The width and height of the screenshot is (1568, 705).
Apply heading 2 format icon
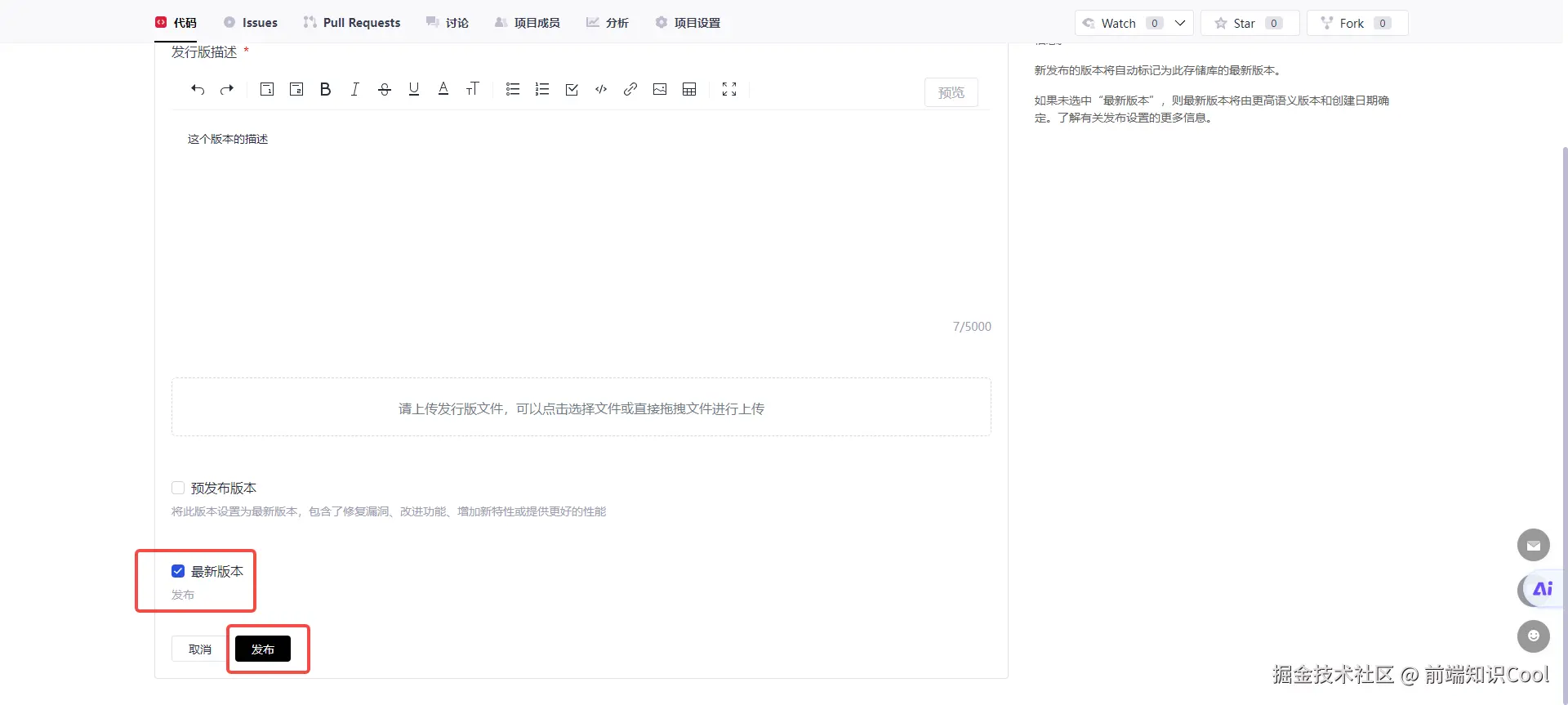tap(296, 90)
